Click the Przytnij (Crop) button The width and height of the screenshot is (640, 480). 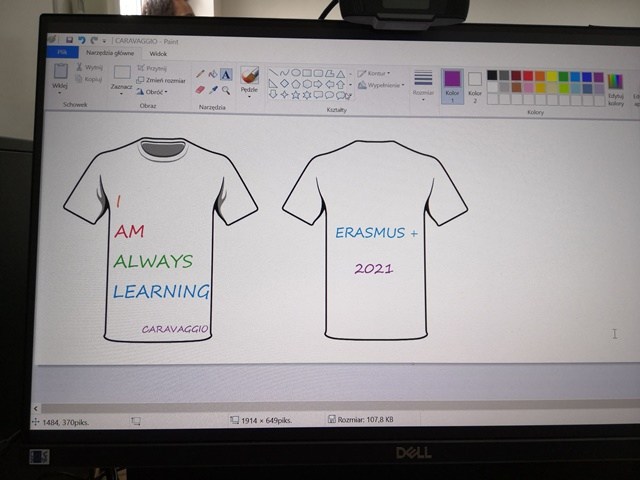pyautogui.click(x=152, y=68)
